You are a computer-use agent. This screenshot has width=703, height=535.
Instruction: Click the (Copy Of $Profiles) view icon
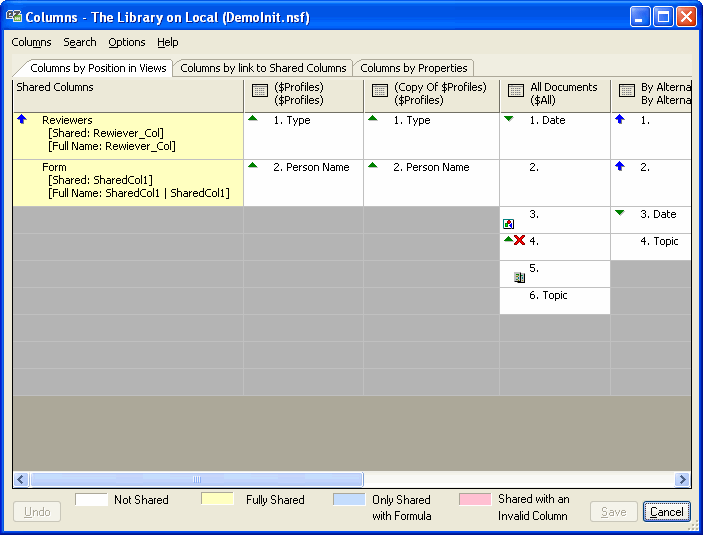[379, 91]
